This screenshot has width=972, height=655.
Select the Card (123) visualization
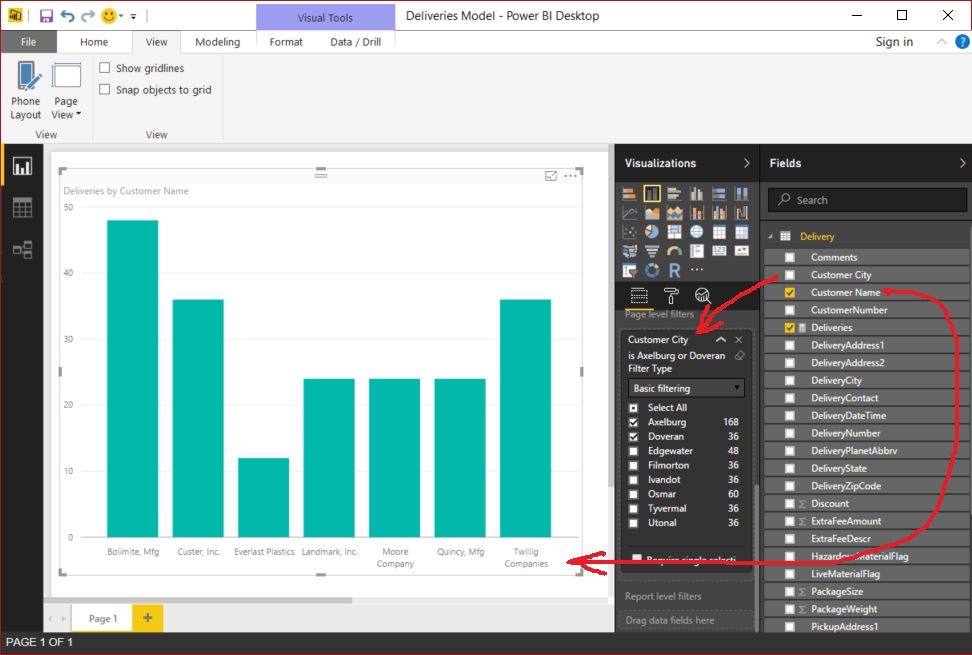719,251
